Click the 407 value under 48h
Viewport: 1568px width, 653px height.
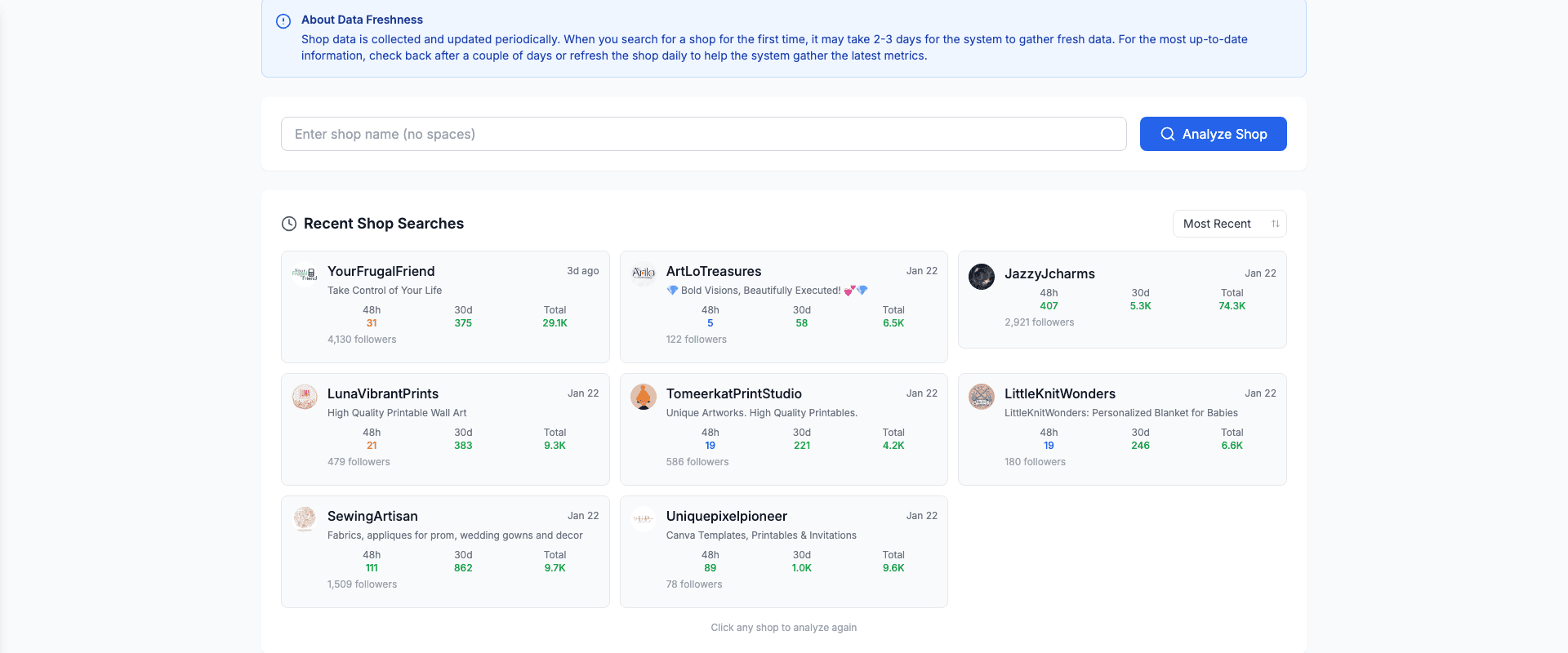click(x=1049, y=306)
